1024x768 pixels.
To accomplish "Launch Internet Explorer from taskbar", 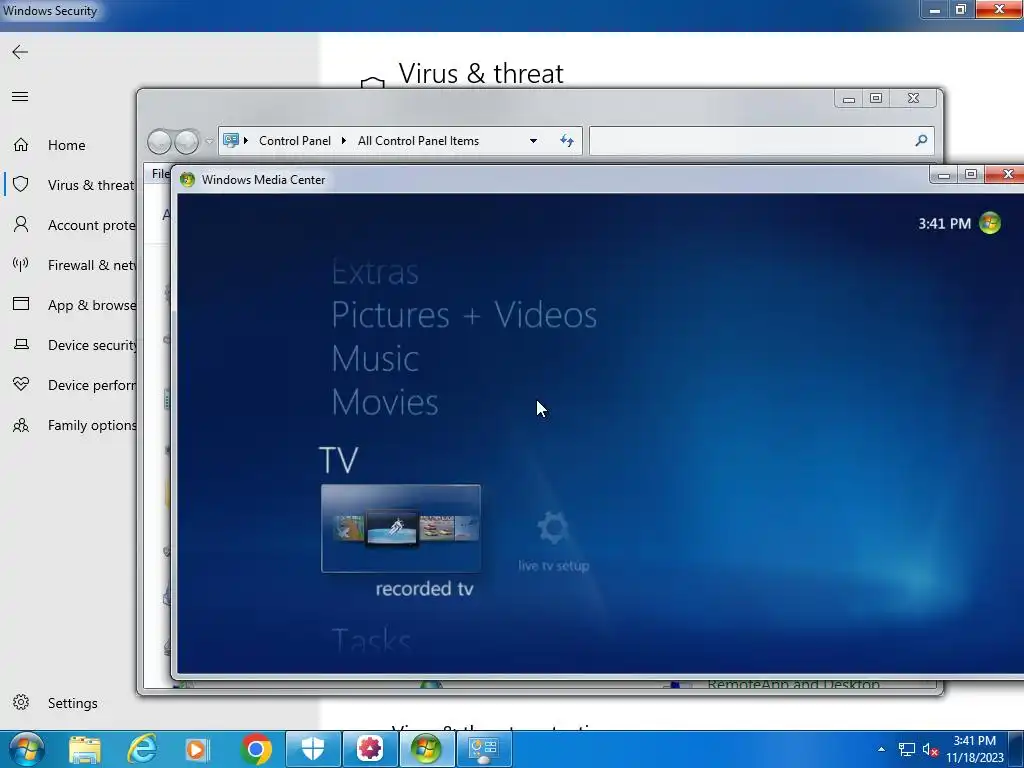I will [x=142, y=749].
